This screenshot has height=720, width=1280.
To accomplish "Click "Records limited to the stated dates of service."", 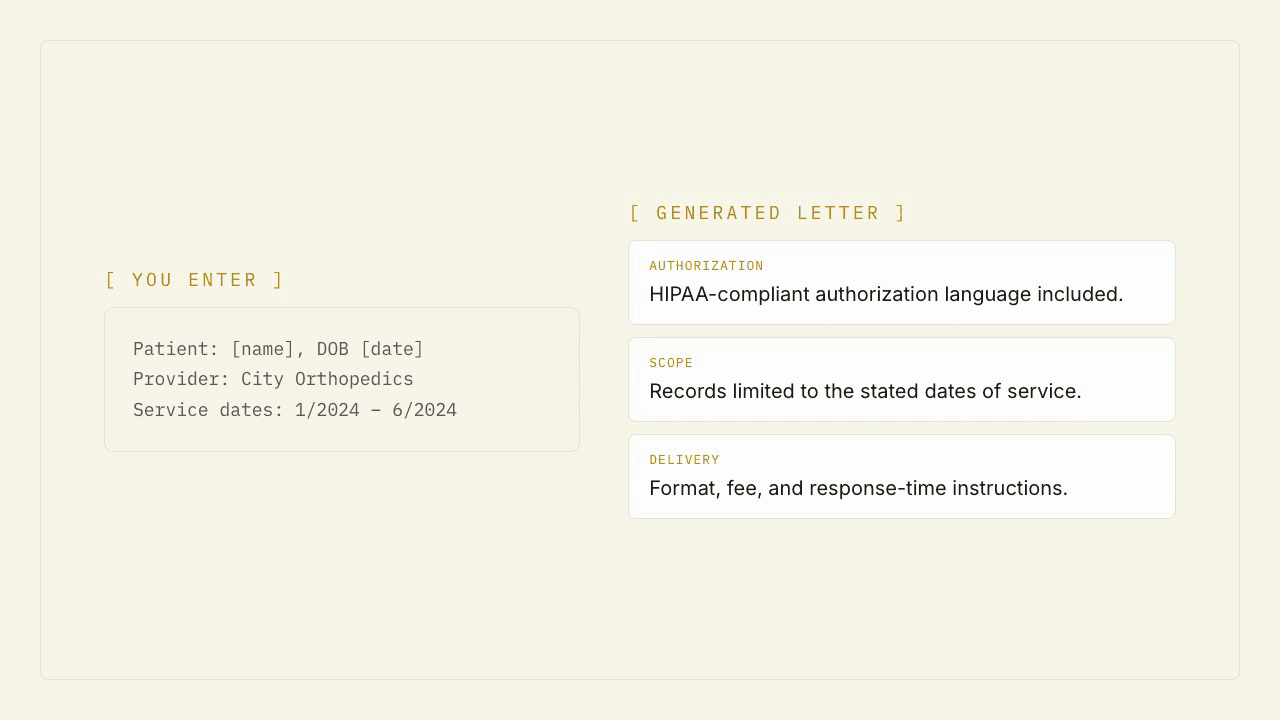I will pyautogui.click(x=865, y=391).
